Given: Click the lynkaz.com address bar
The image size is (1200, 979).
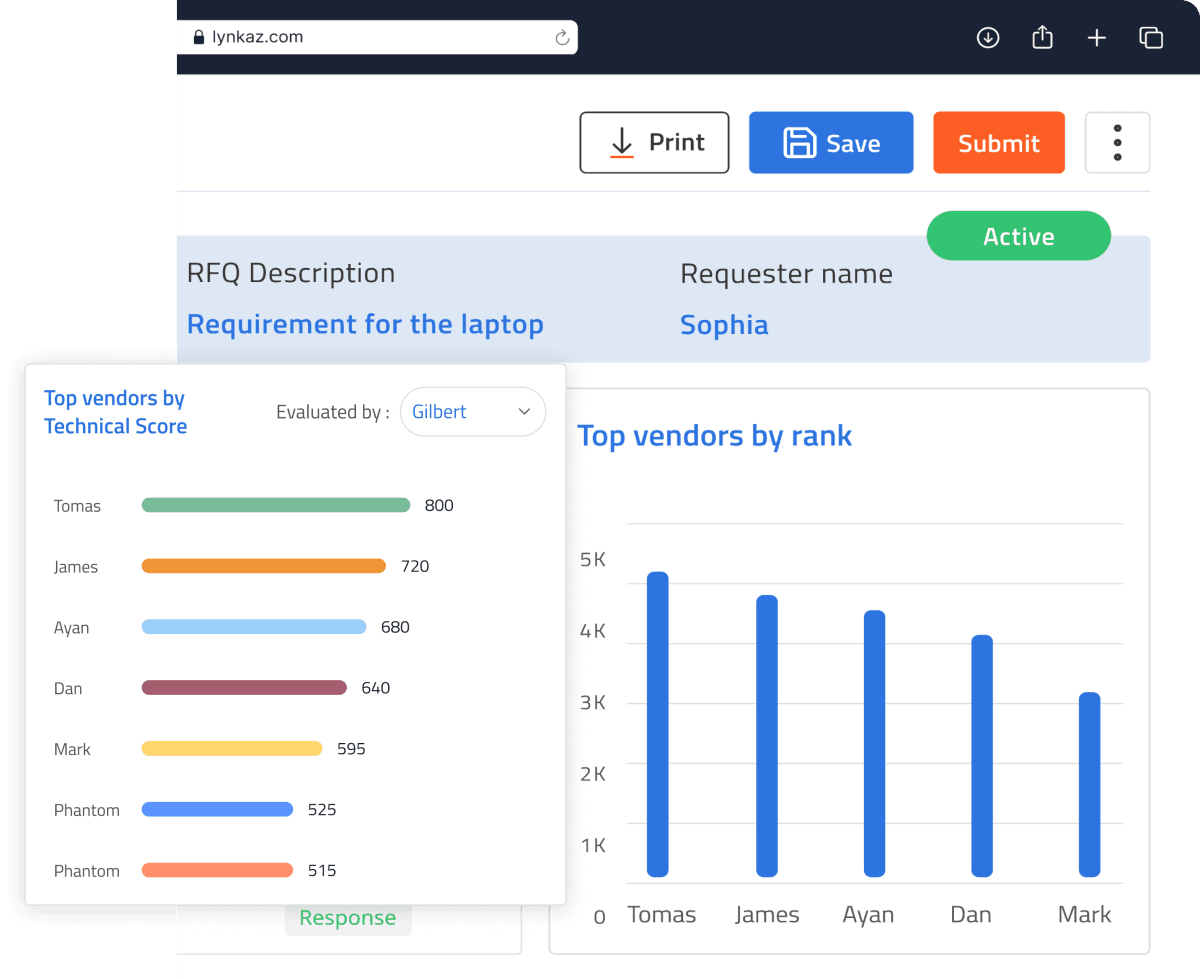Looking at the screenshot, I should point(377,37).
